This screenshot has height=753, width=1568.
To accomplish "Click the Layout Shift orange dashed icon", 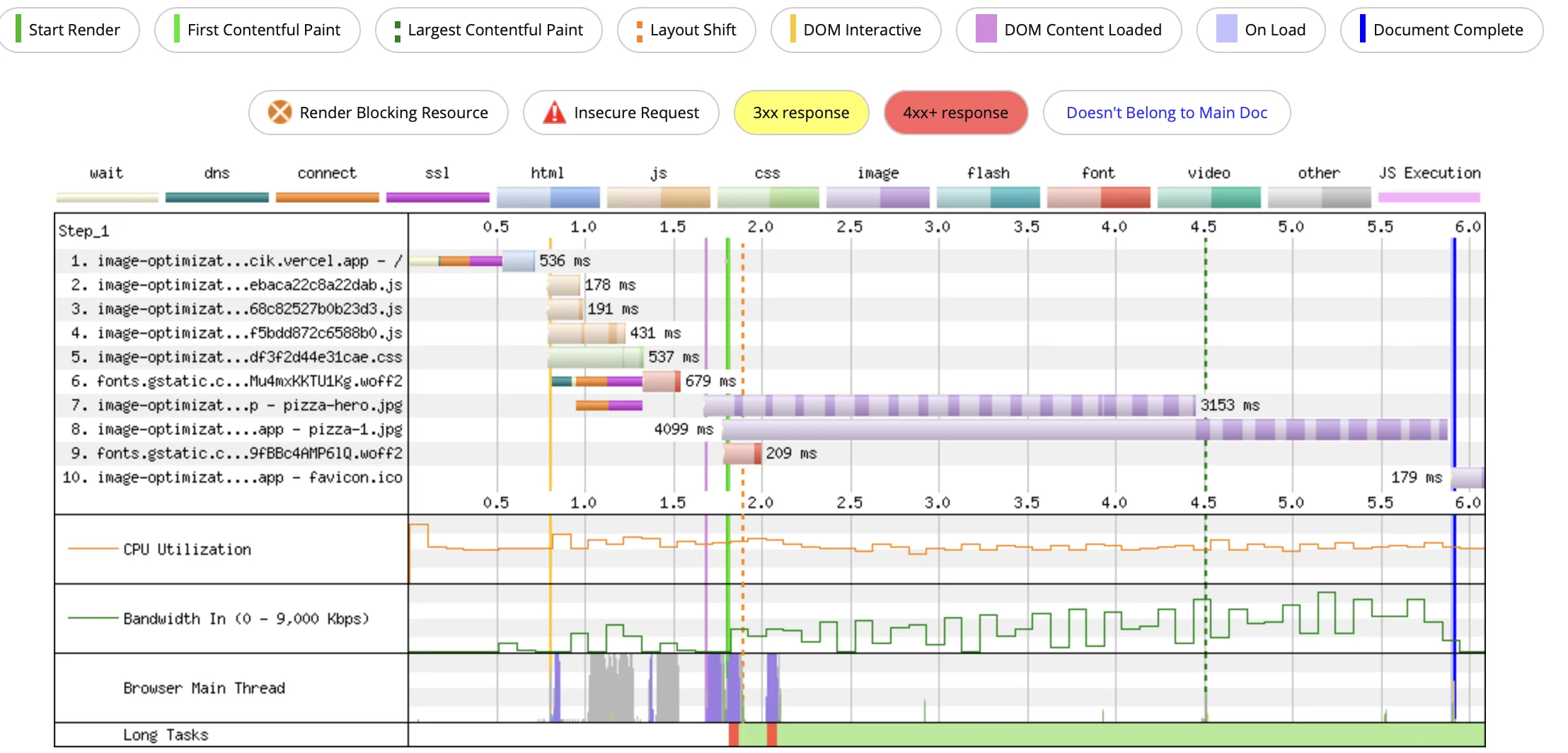I will click(x=639, y=30).
